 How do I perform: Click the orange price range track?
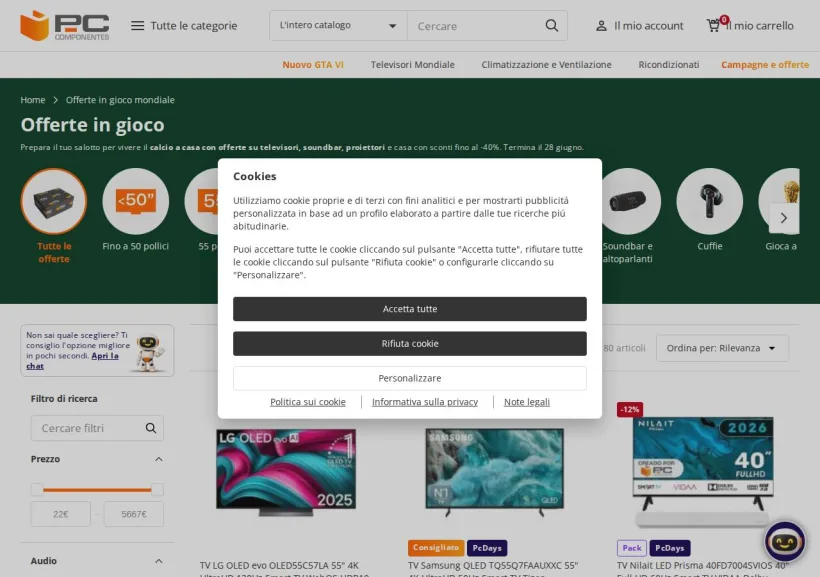coord(97,490)
